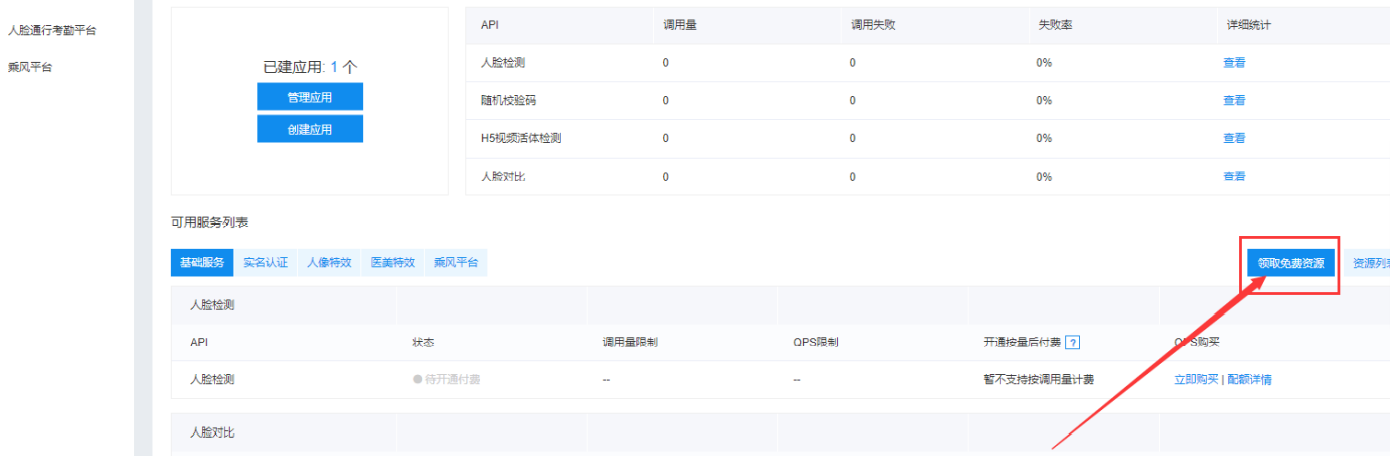Click 查看 in the 人脸对比 row
The height and width of the screenshot is (456, 1390).
tap(1234, 176)
